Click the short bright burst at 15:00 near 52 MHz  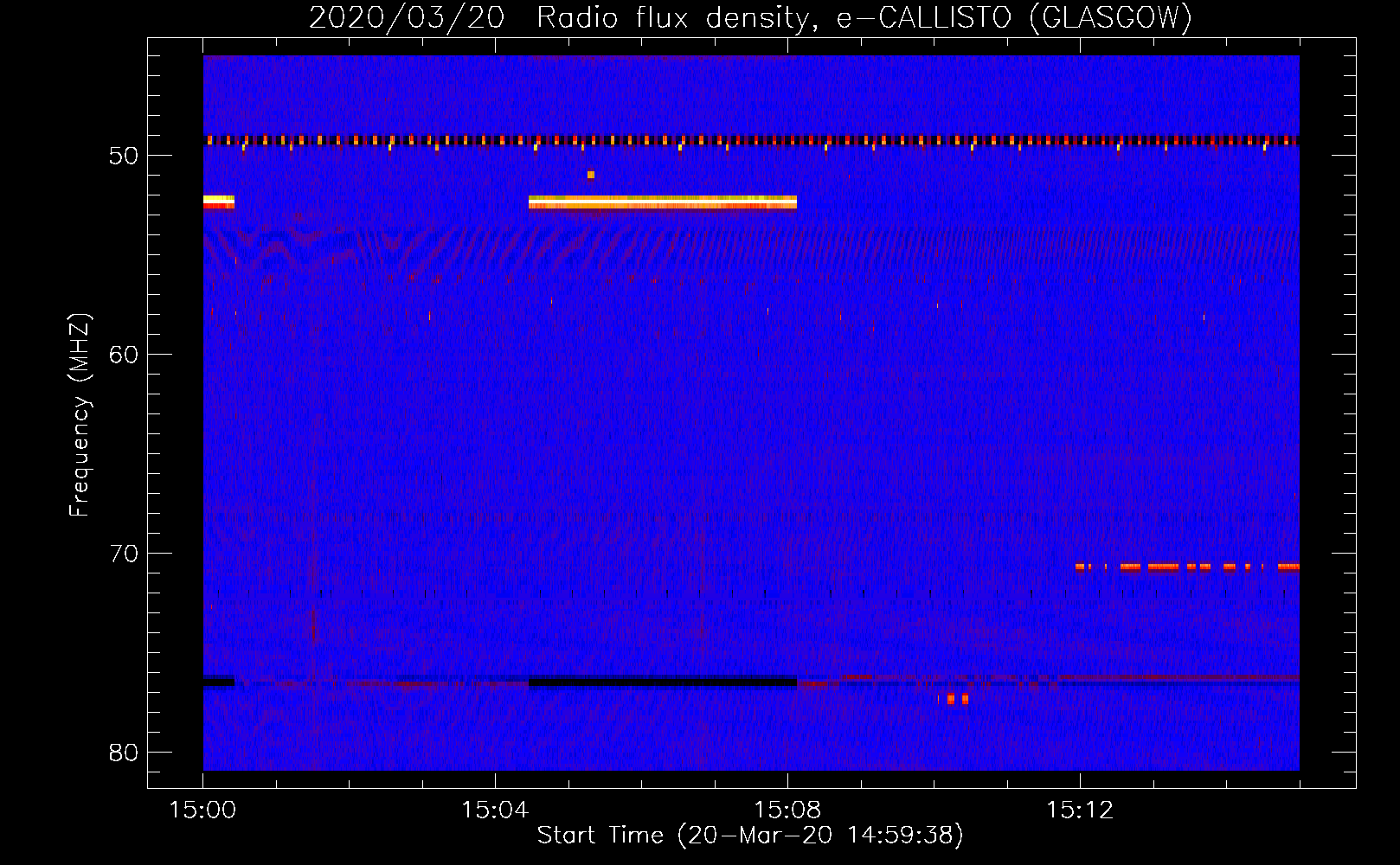tap(219, 202)
